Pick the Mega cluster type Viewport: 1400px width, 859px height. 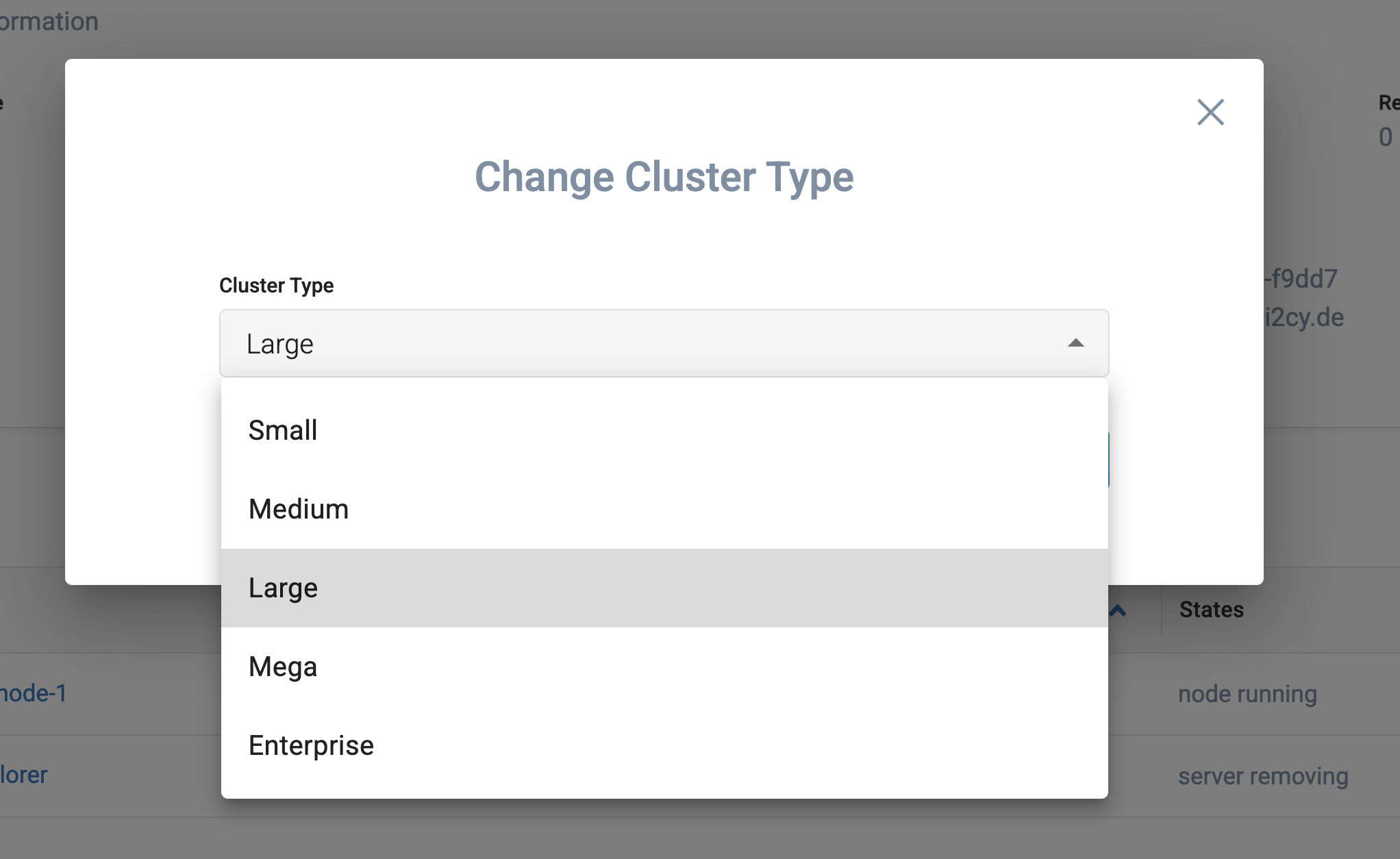(664, 667)
